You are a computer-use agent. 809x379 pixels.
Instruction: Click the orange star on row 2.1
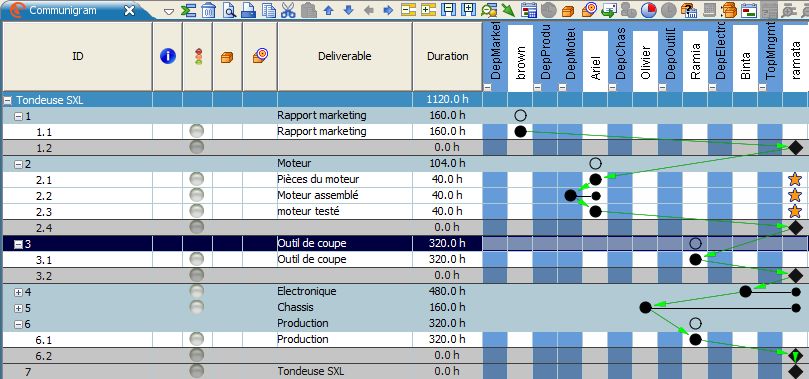click(x=795, y=179)
